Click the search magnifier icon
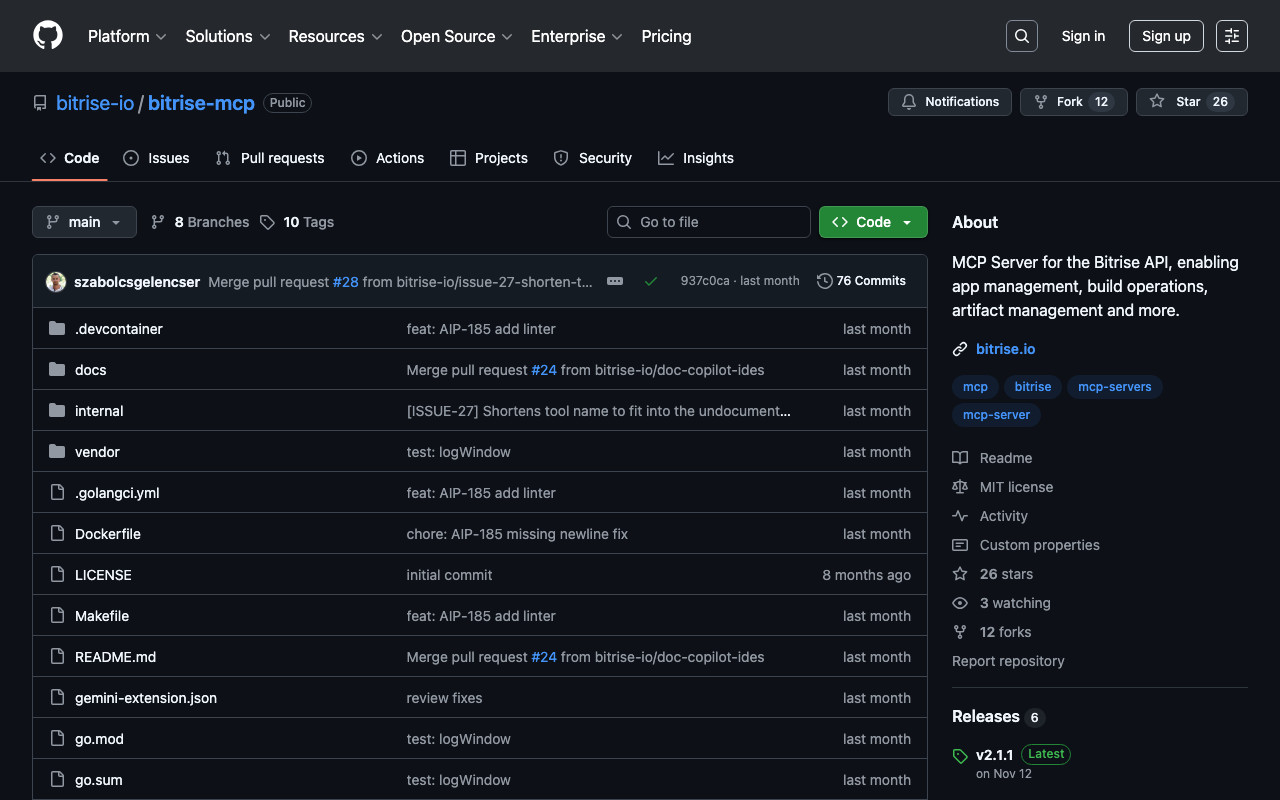The image size is (1280, 800). point(1021,36)
